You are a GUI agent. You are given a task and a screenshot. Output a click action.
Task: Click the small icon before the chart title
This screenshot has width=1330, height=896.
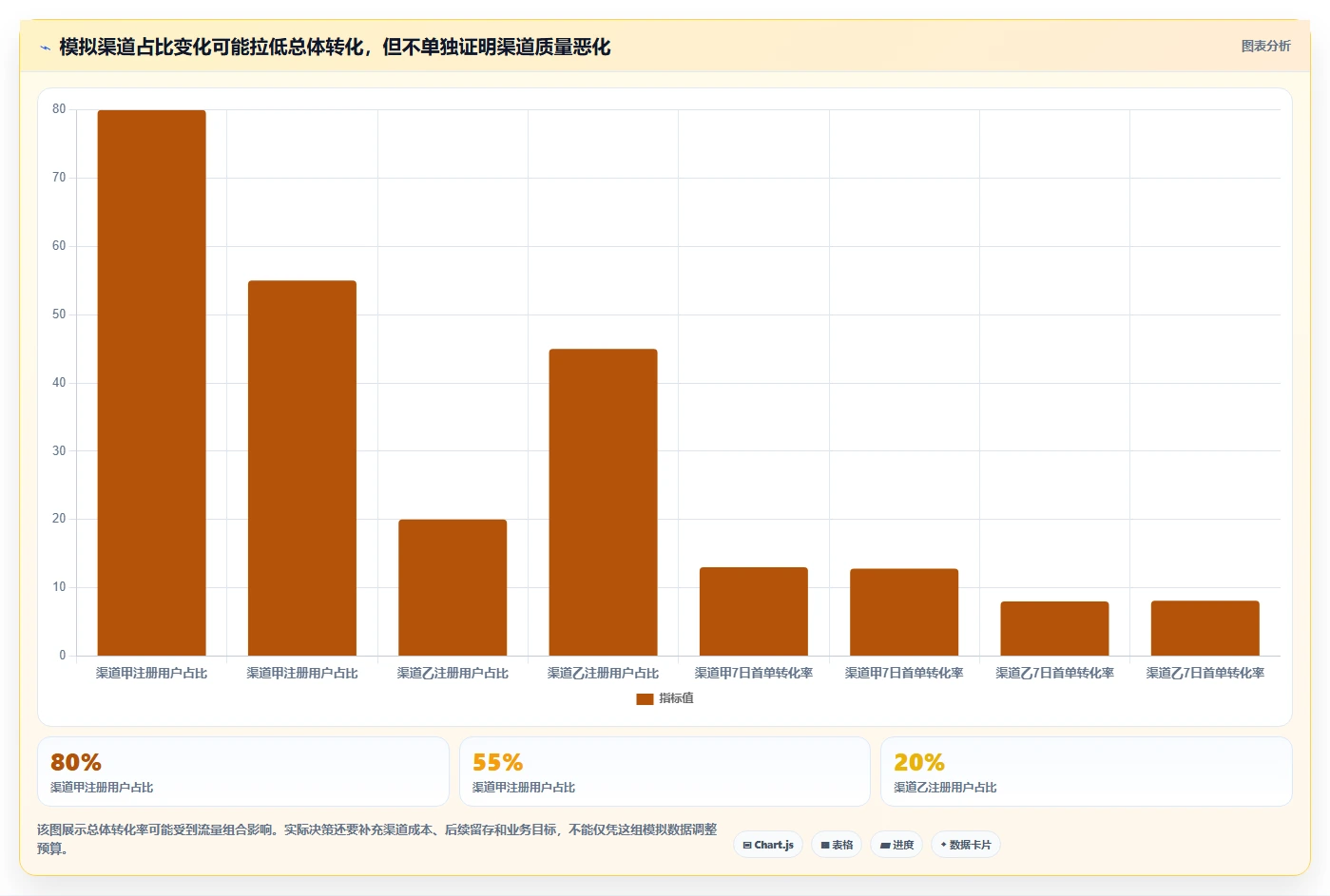pyautogui.click(x=45, y=48)
